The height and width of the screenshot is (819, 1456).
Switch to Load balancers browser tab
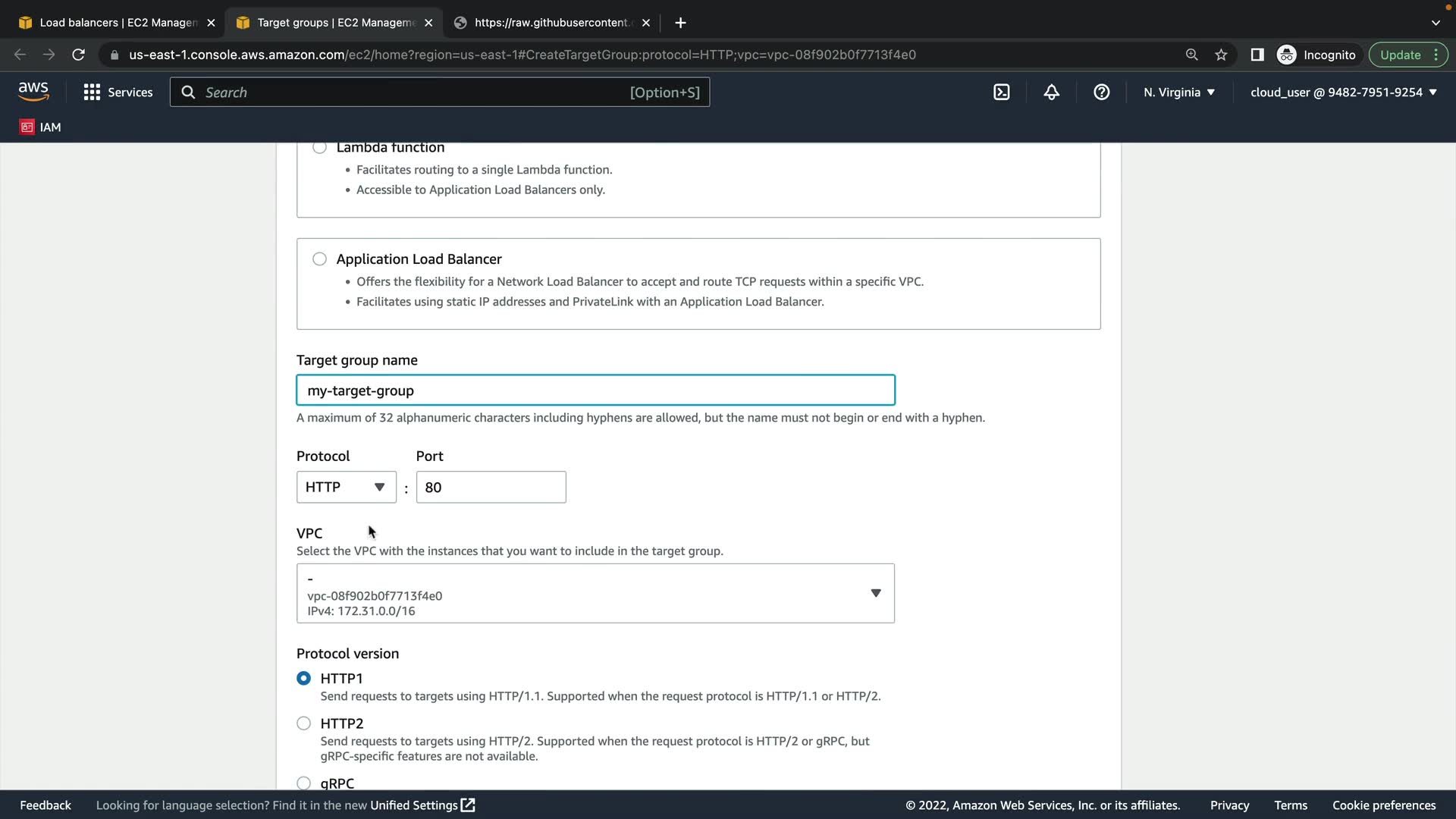(118, 23)
